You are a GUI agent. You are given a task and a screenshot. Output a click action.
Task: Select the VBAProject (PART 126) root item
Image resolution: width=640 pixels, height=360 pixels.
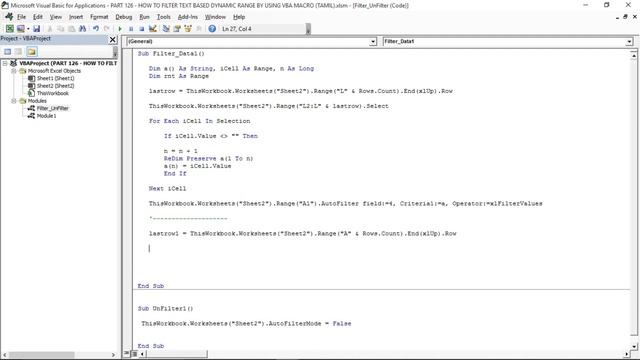(x=68, y=63)
